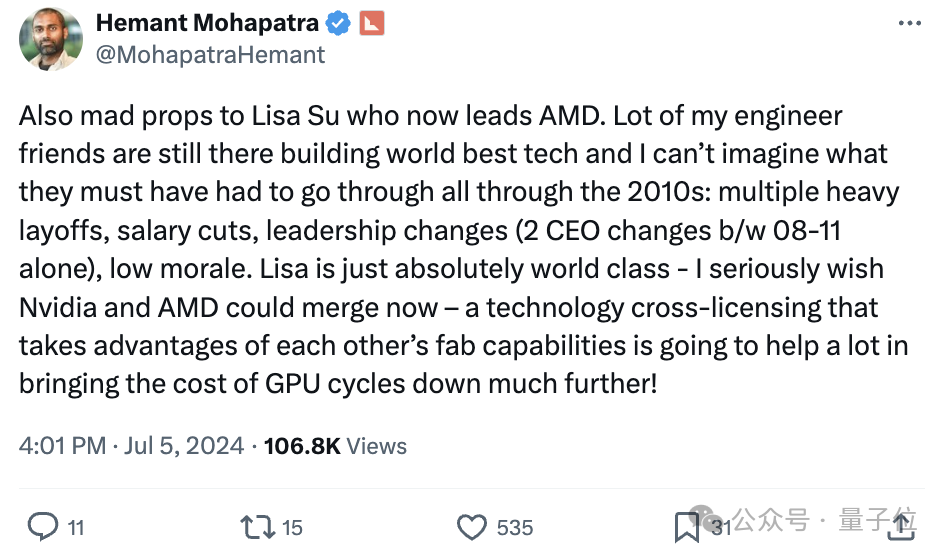Open the three-dot more options menu
948x558 pixels.
pyautogui.click(x=907, y=24)
